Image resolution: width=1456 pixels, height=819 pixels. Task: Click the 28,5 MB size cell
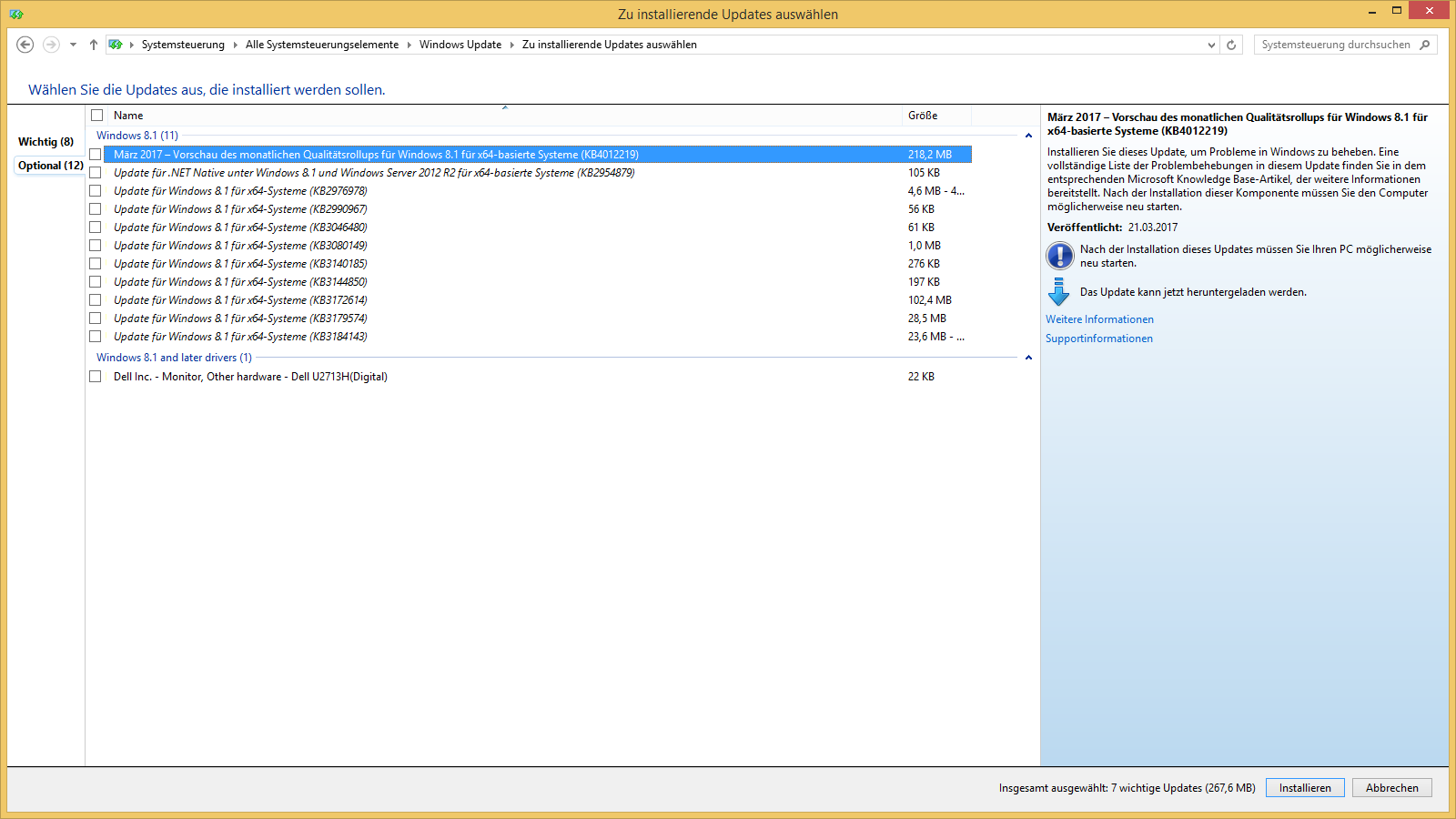927,318
